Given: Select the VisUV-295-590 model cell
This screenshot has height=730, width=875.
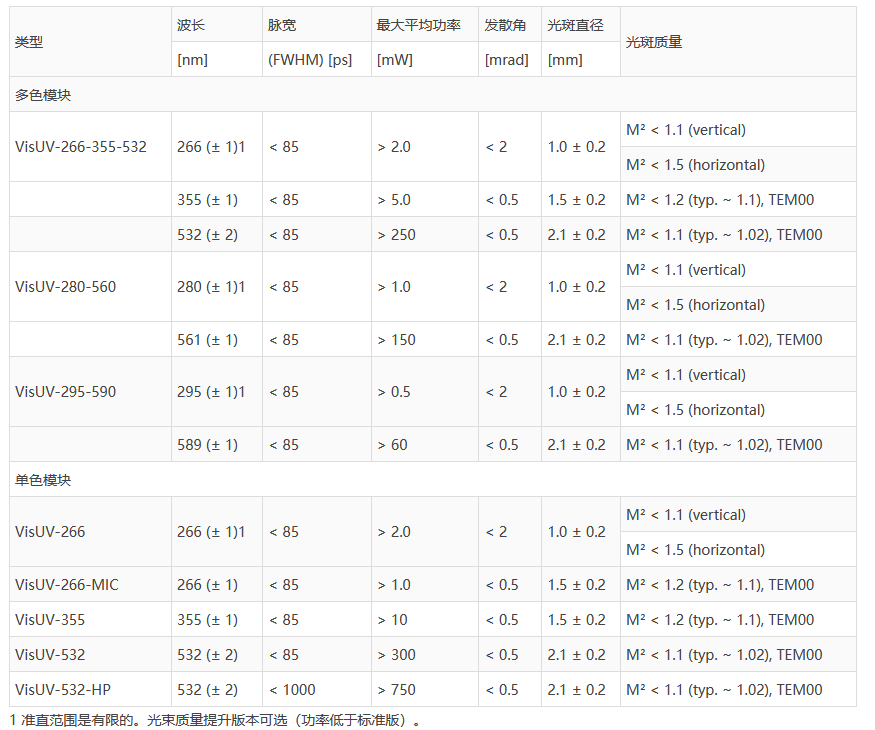Looking at the screenshot, I should click(66, 392).
